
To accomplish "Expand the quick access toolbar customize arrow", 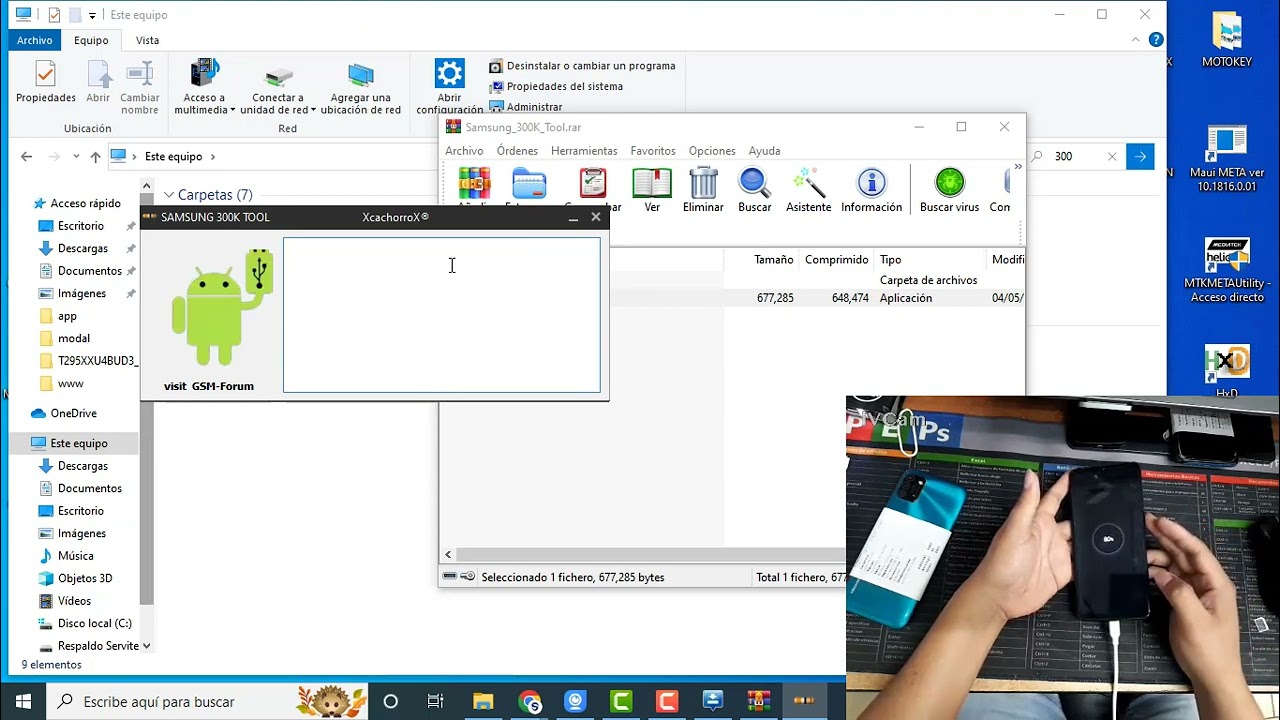I will [92, 15].
